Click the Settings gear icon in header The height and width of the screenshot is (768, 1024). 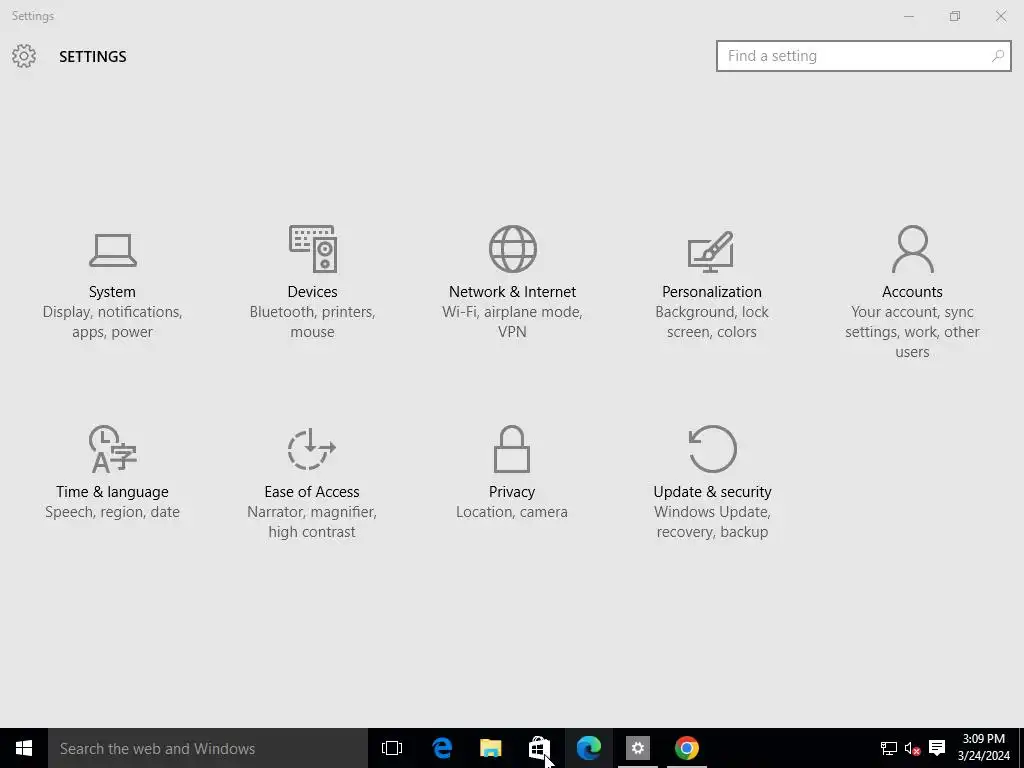tap(24, 56)
